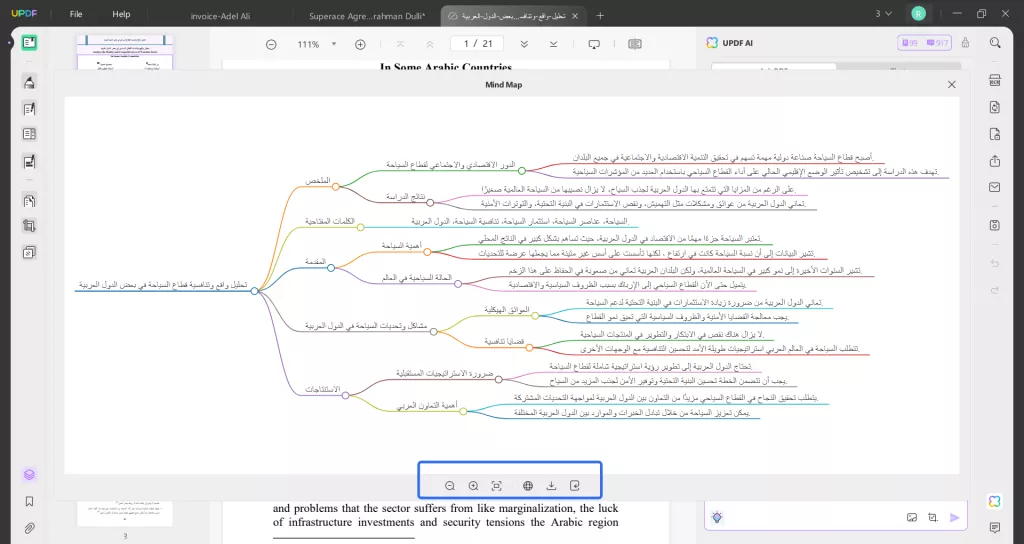Screen dimensions: 1024x544
Task: Click the globe language icon below mind map
Action: click(x=528, y=486)
